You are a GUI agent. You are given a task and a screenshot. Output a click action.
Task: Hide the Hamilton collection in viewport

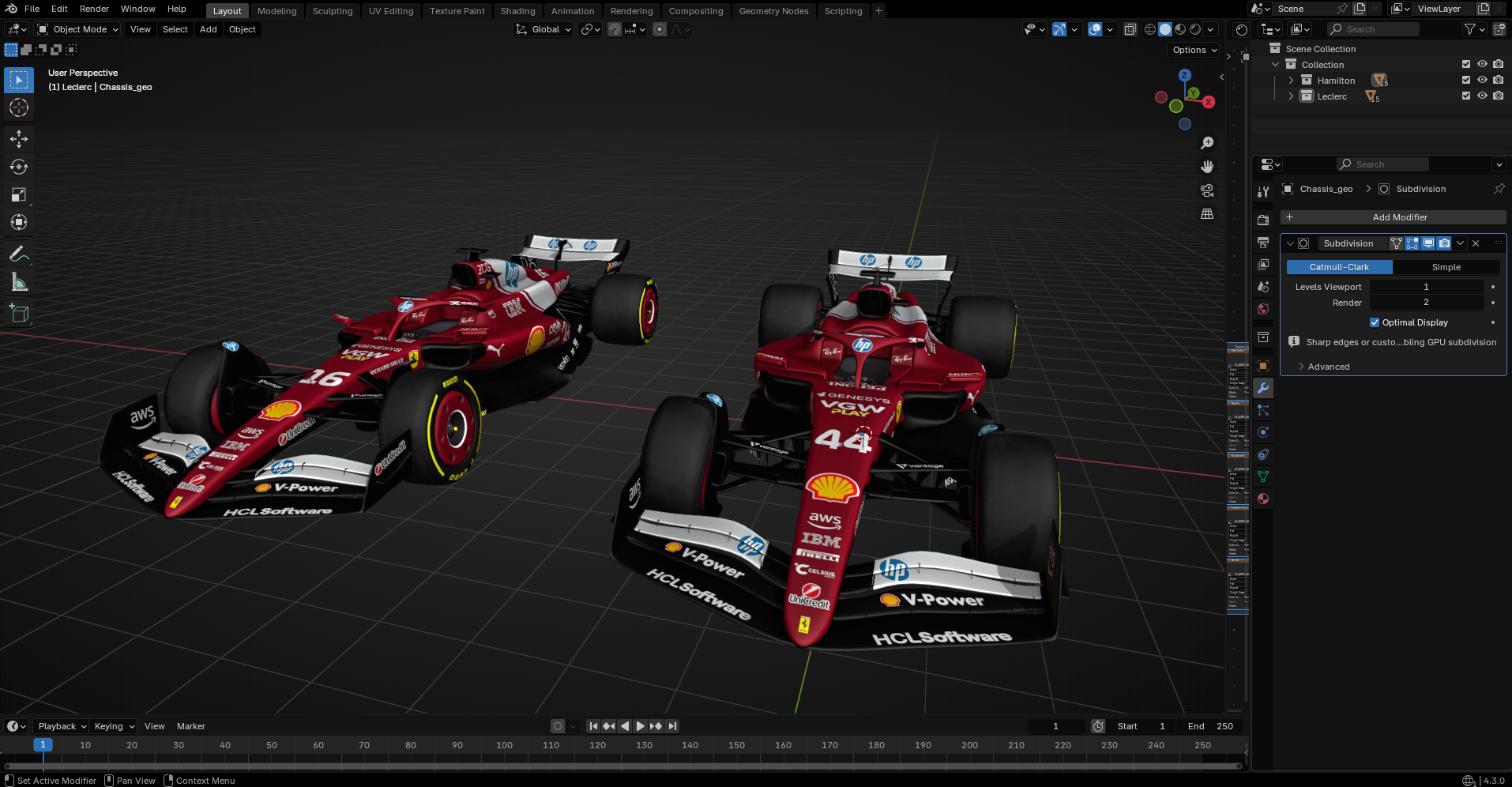point(1482,80)
